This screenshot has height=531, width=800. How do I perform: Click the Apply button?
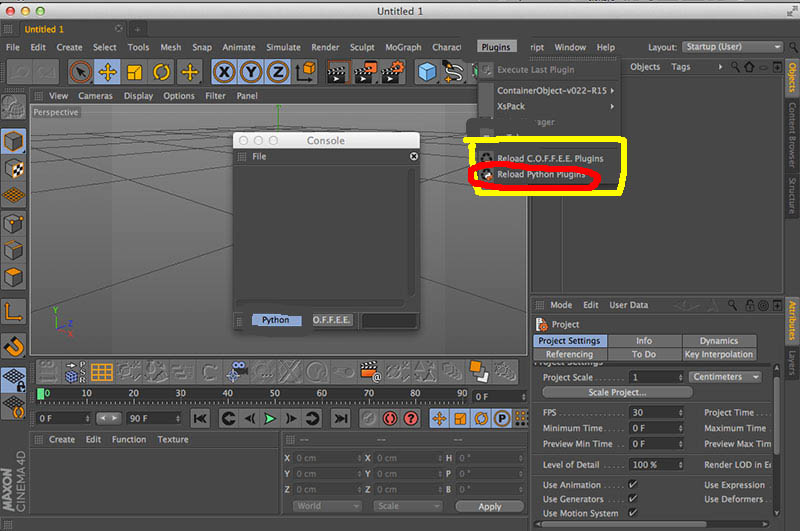pyautogui.click(x=490, y=507)
